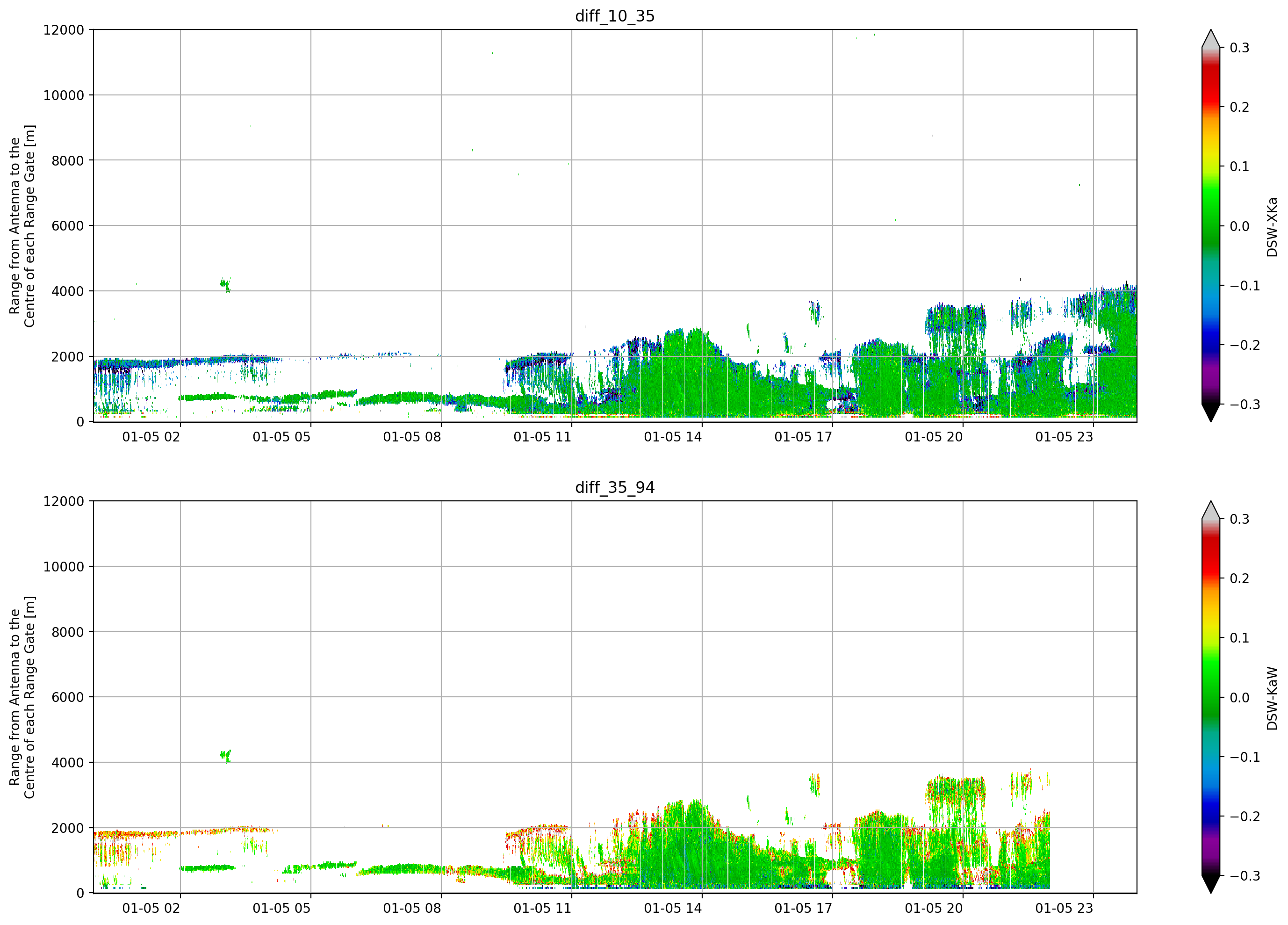Click the diff_10_35 plot title
This screenshot has height=925, width=1288.
click(615, 16)
